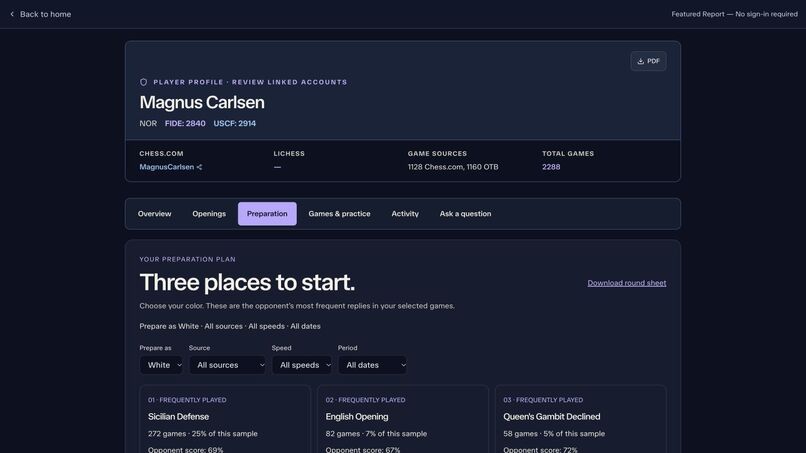Click the NOR country code
The width and height of the screenshot is (806, 453).
[148, 123]
